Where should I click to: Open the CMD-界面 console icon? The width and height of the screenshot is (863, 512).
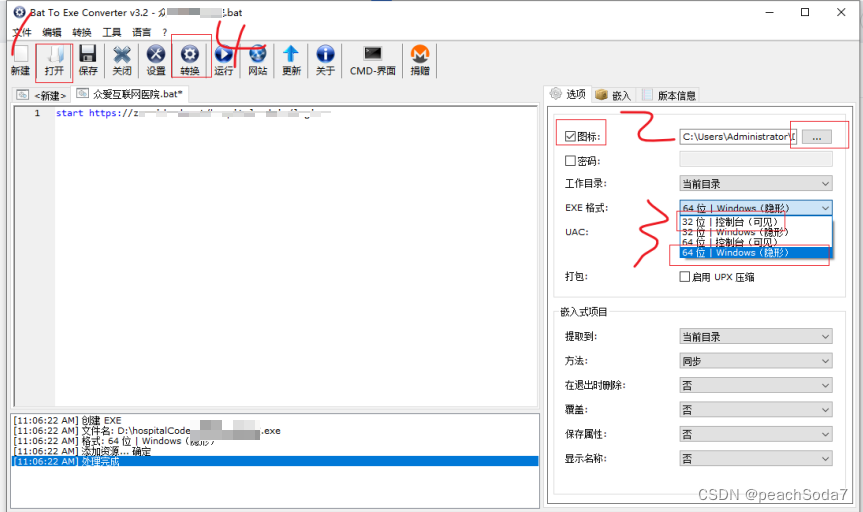pyautogui.click(x=373, y=60)
